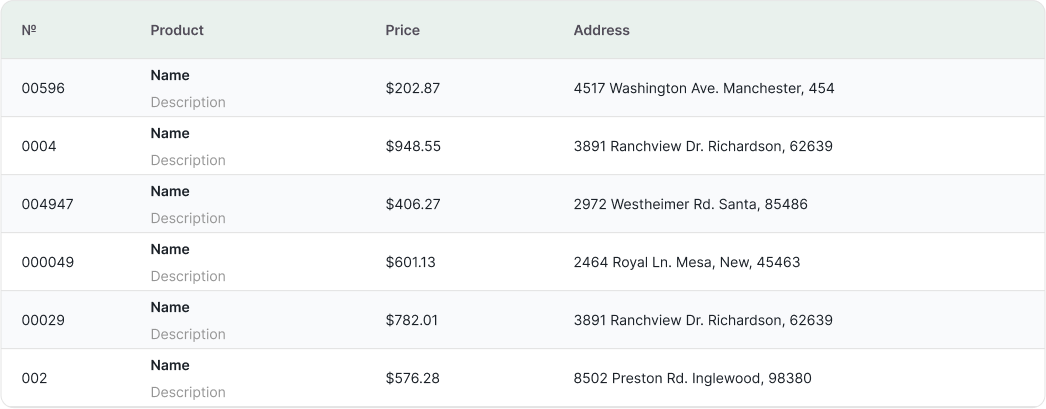Click the $202.87 price cell
The width and height of the screenshot is (1046, 409).
tap(412, 88)
